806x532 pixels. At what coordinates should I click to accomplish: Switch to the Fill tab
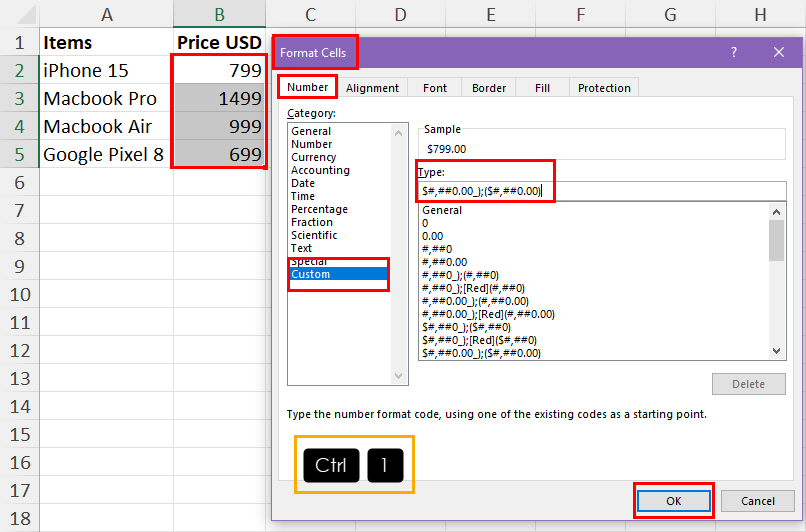point(542,88)
